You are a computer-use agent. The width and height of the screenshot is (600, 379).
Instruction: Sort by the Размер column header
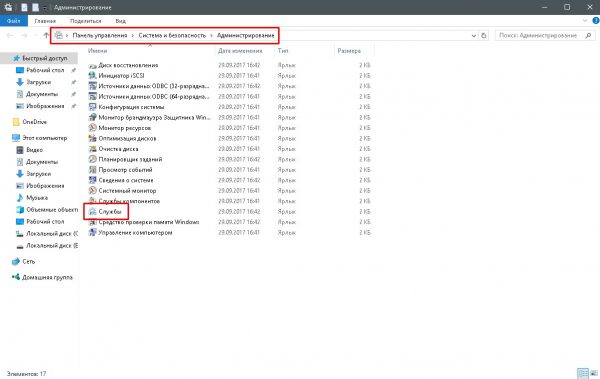[349, 51]
